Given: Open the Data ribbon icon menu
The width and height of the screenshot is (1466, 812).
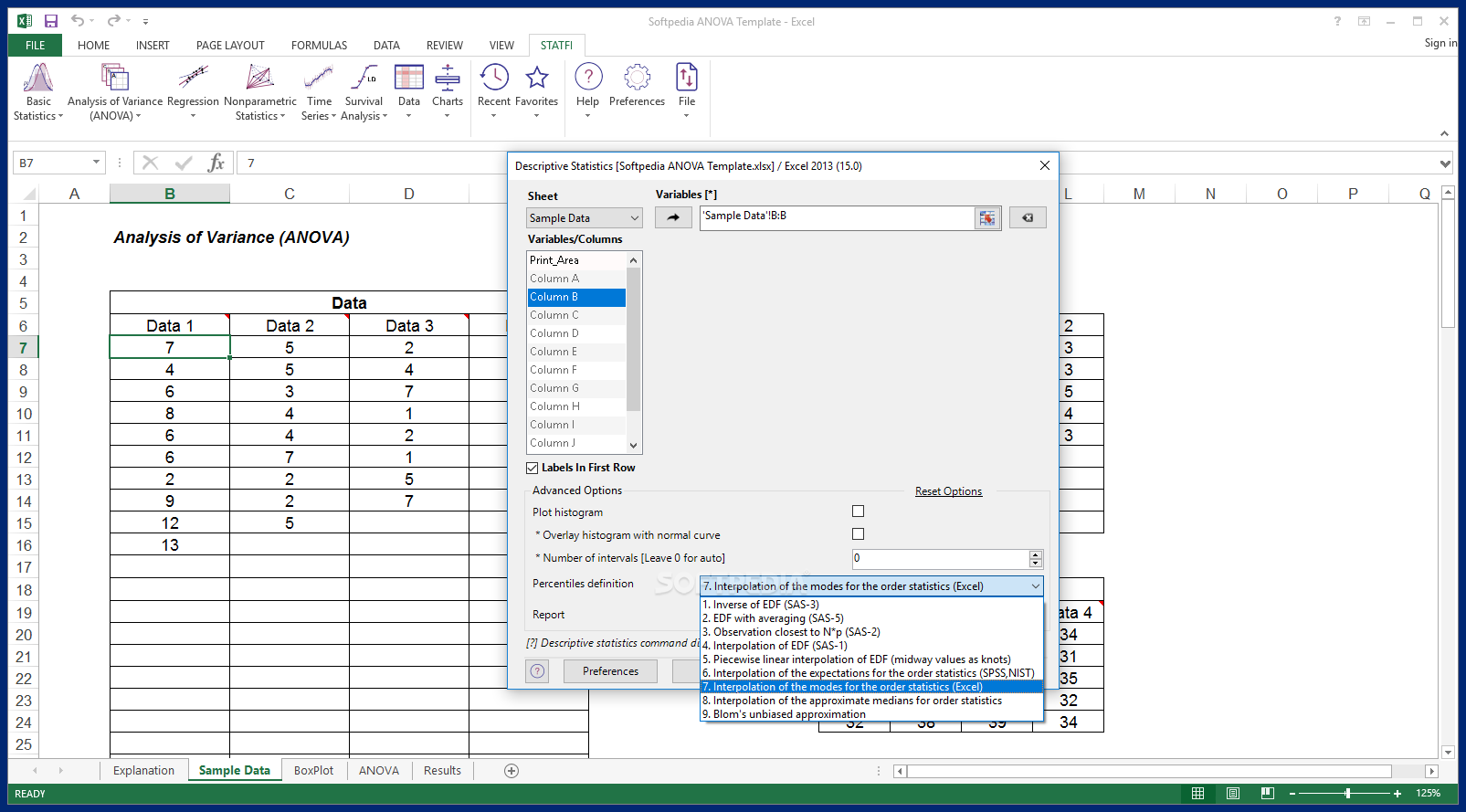Looking at the screenshot, I should (x=409, y=91).
